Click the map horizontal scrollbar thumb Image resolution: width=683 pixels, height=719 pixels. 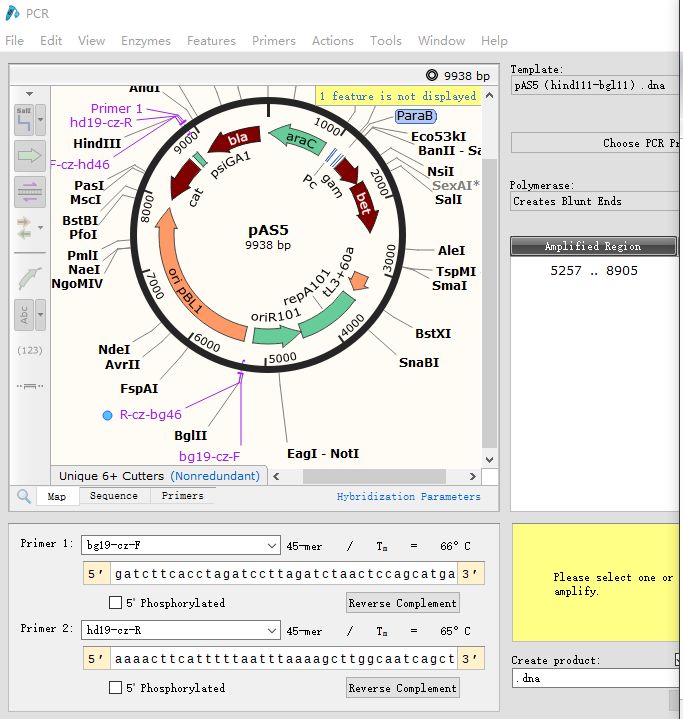[374, 476]
